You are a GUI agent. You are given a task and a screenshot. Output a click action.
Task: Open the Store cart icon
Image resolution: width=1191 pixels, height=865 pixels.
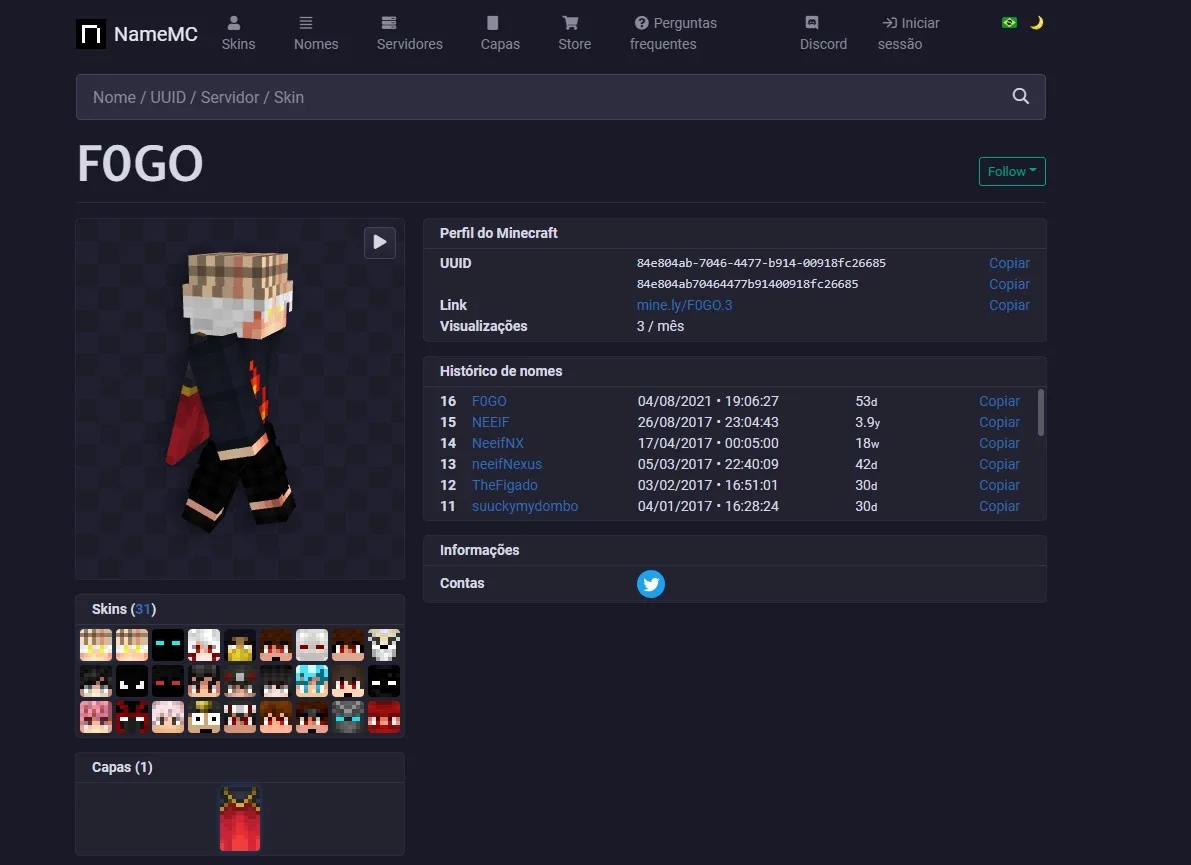(x=570, y=23)
